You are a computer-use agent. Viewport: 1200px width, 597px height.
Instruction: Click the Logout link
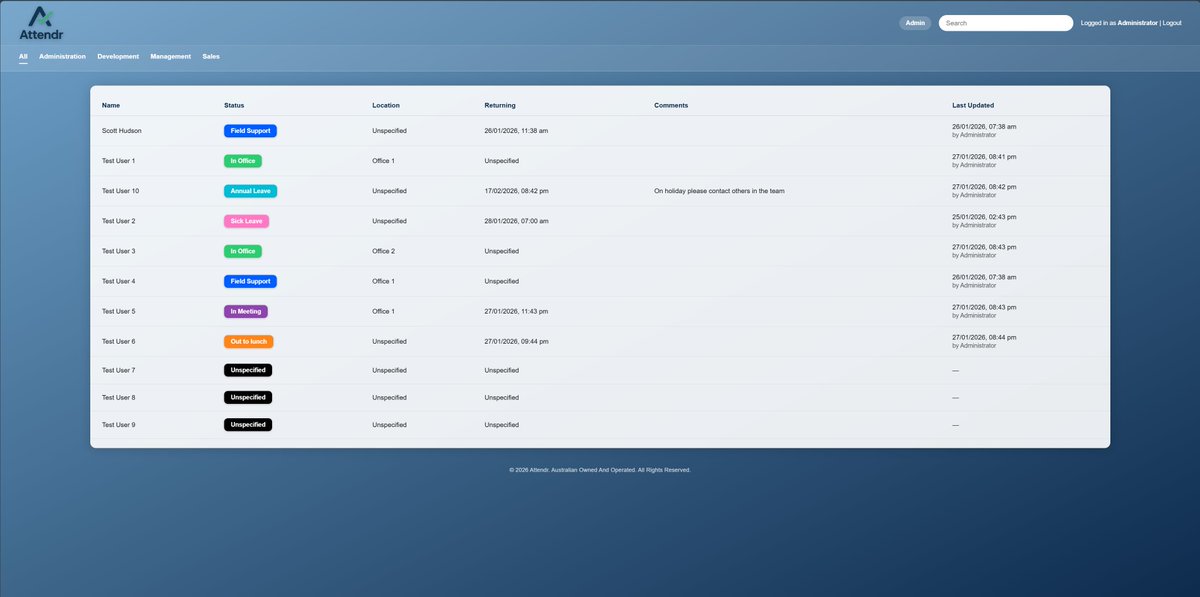pyautogui.click(x=1172, y=23)
